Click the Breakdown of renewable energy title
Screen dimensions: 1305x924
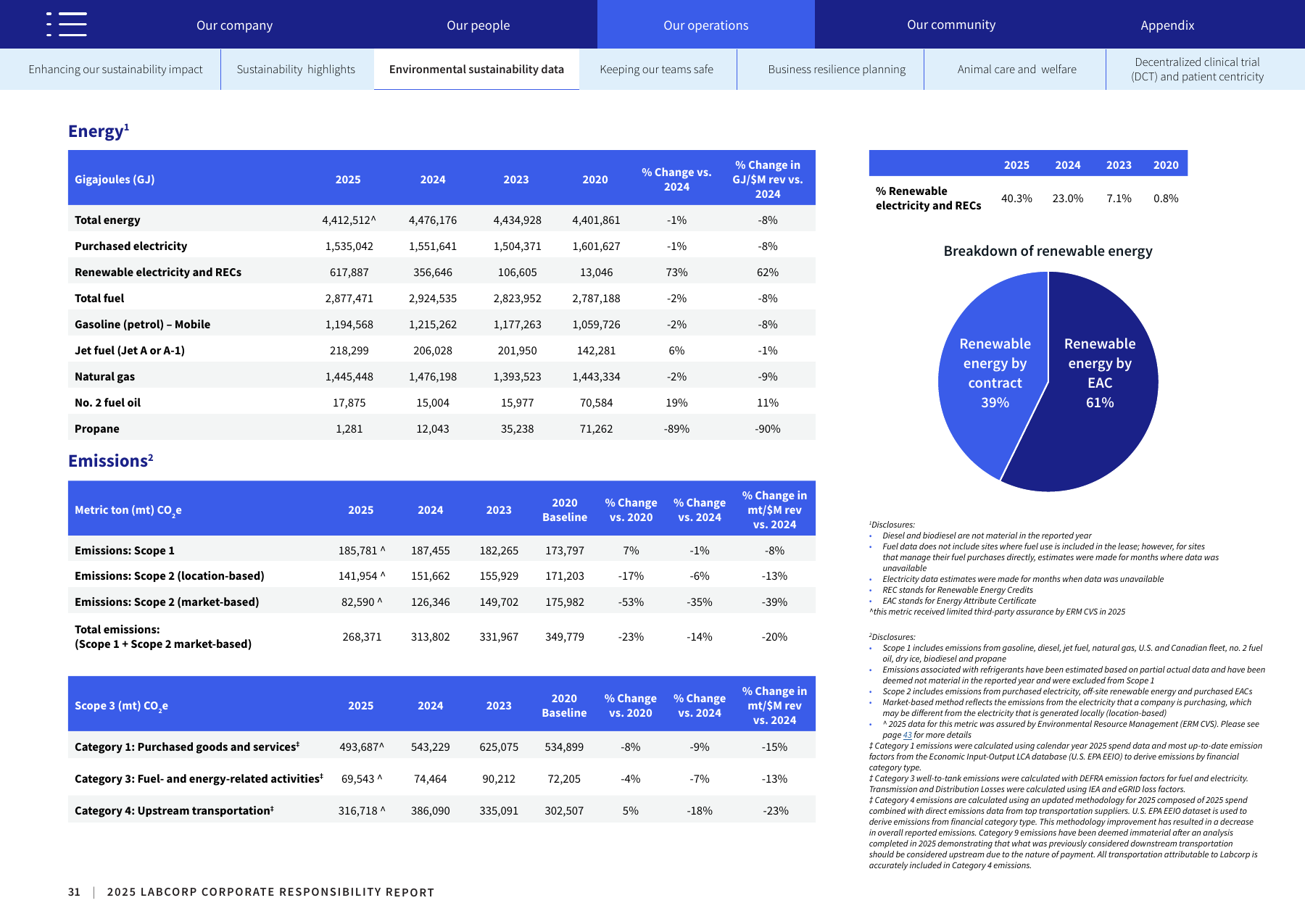click(1048, 251)
